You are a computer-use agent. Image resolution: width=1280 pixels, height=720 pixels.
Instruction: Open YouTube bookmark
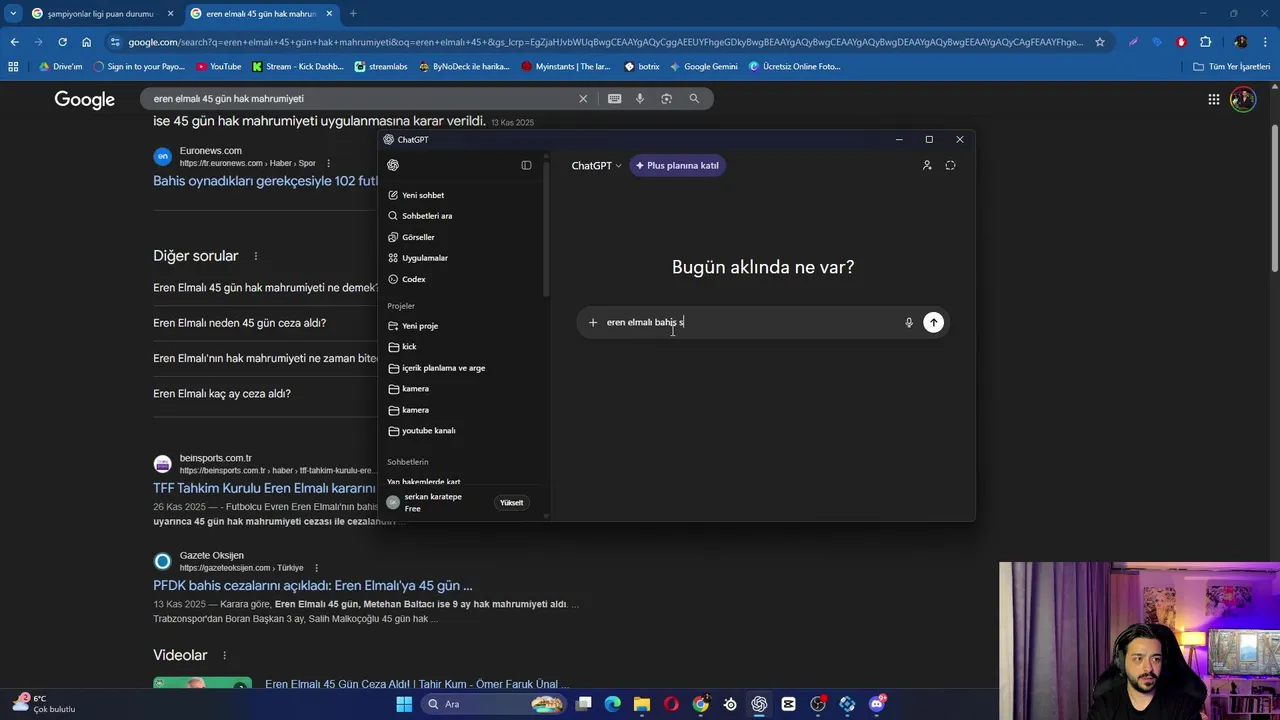coord(219,67)
